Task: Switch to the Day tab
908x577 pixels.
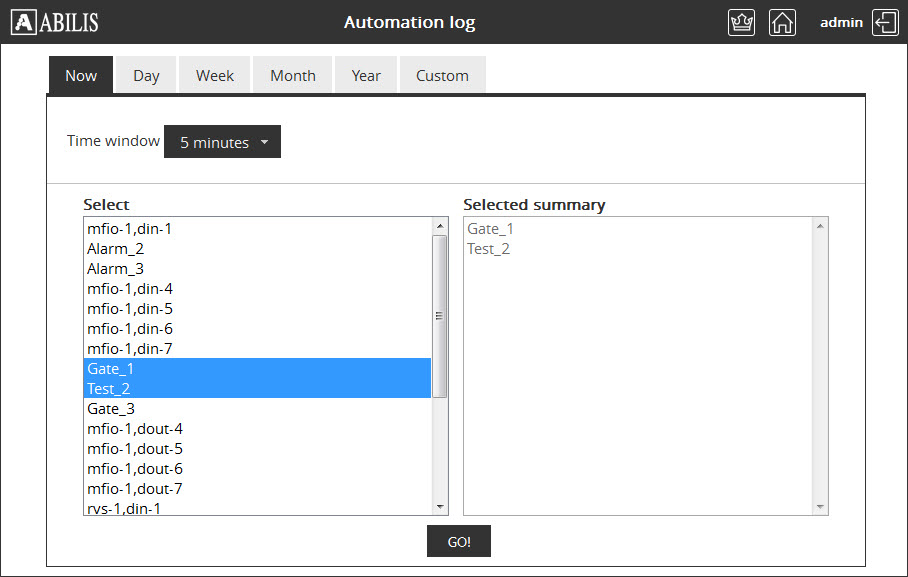Action: tap(146, 76)
